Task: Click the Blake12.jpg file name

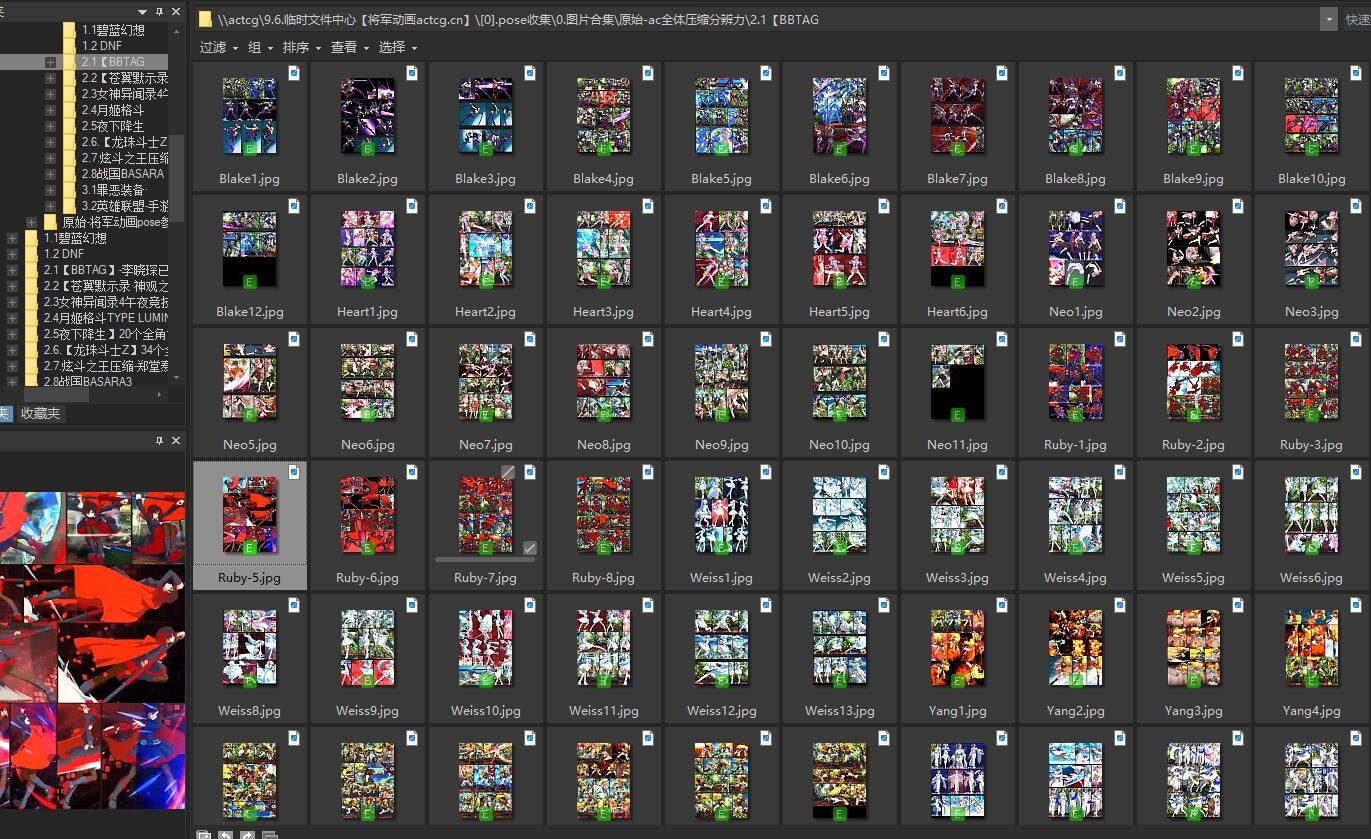Action: coord(249,312)
